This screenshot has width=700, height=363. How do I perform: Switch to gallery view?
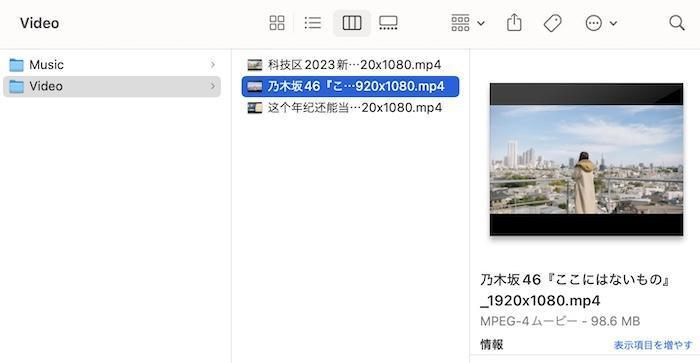[x=388, y=23]
